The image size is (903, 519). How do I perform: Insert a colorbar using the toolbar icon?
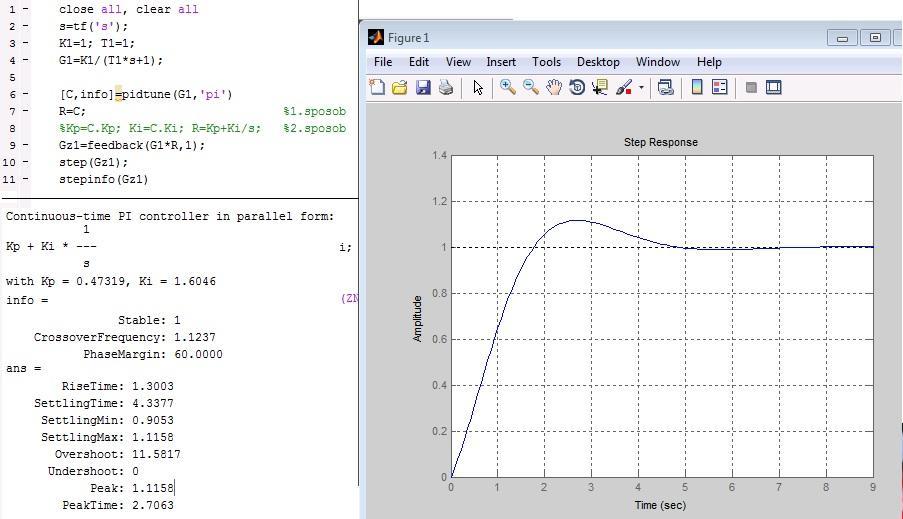[697, 88]
